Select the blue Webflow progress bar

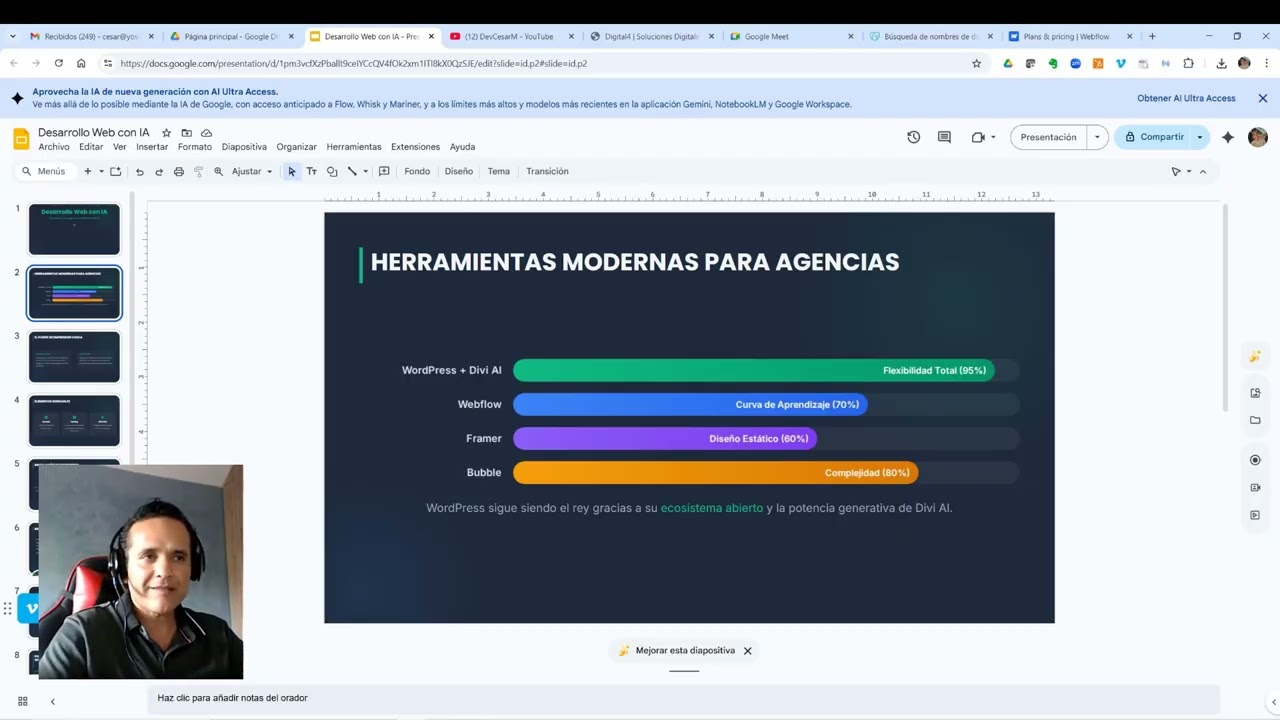690,404
